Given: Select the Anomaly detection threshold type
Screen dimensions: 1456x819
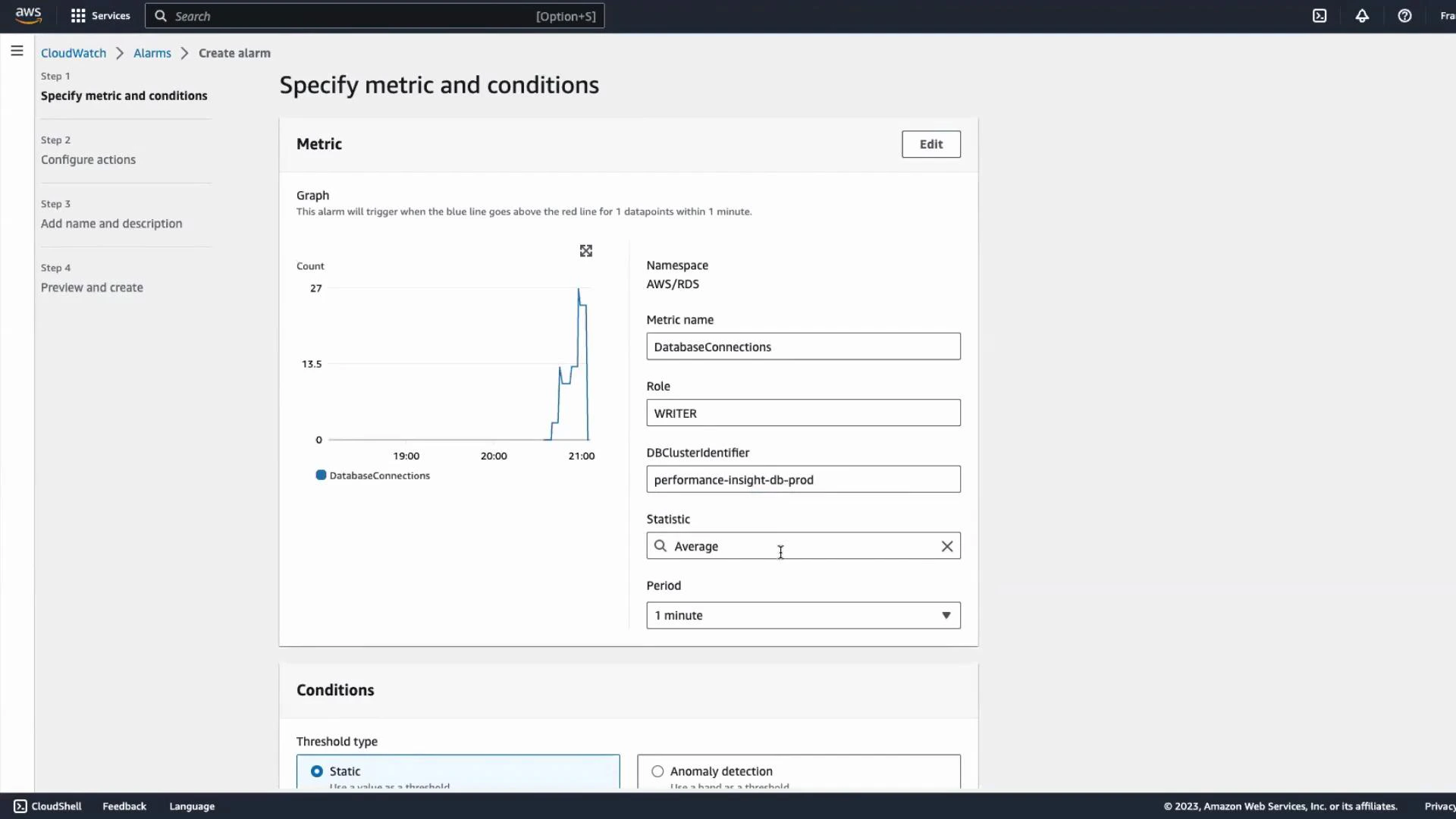Looking at the screenshot, I should click(657, 770).
